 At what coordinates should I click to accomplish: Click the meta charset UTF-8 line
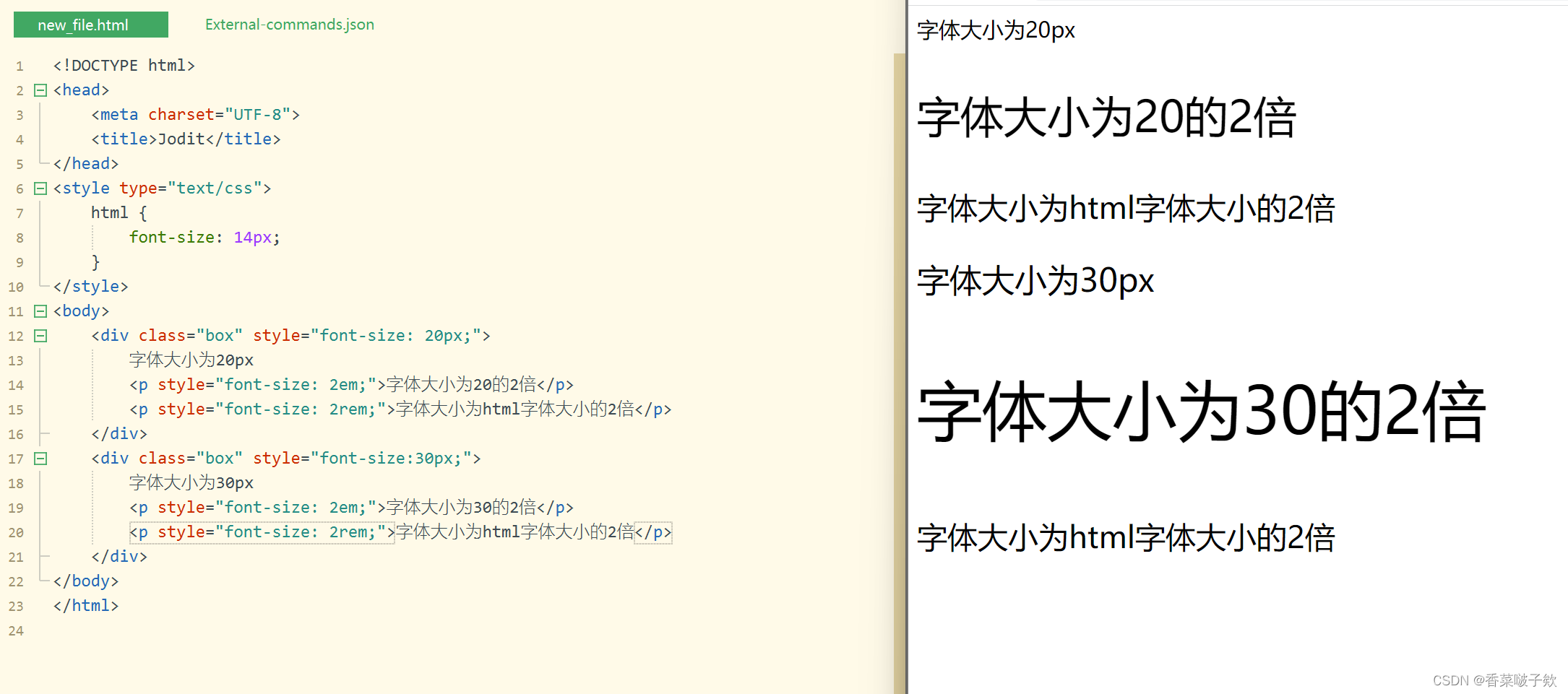point(195,115)
